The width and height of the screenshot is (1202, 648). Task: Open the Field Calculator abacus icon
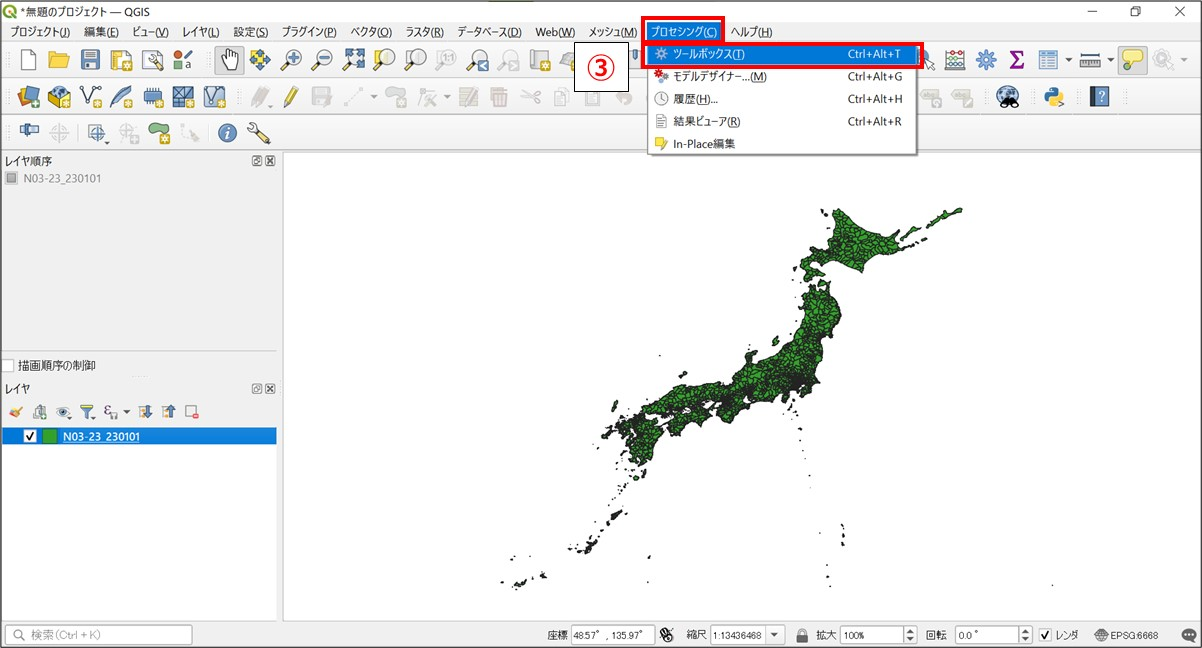(x=955, y=59)
